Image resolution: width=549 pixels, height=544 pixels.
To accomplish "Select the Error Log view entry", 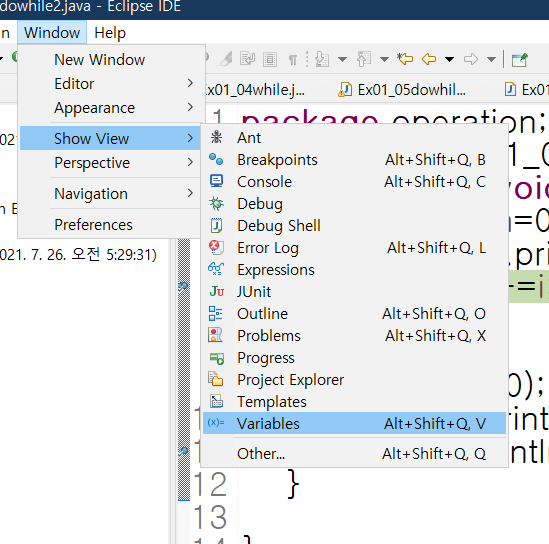I will (x=354, y=247).
